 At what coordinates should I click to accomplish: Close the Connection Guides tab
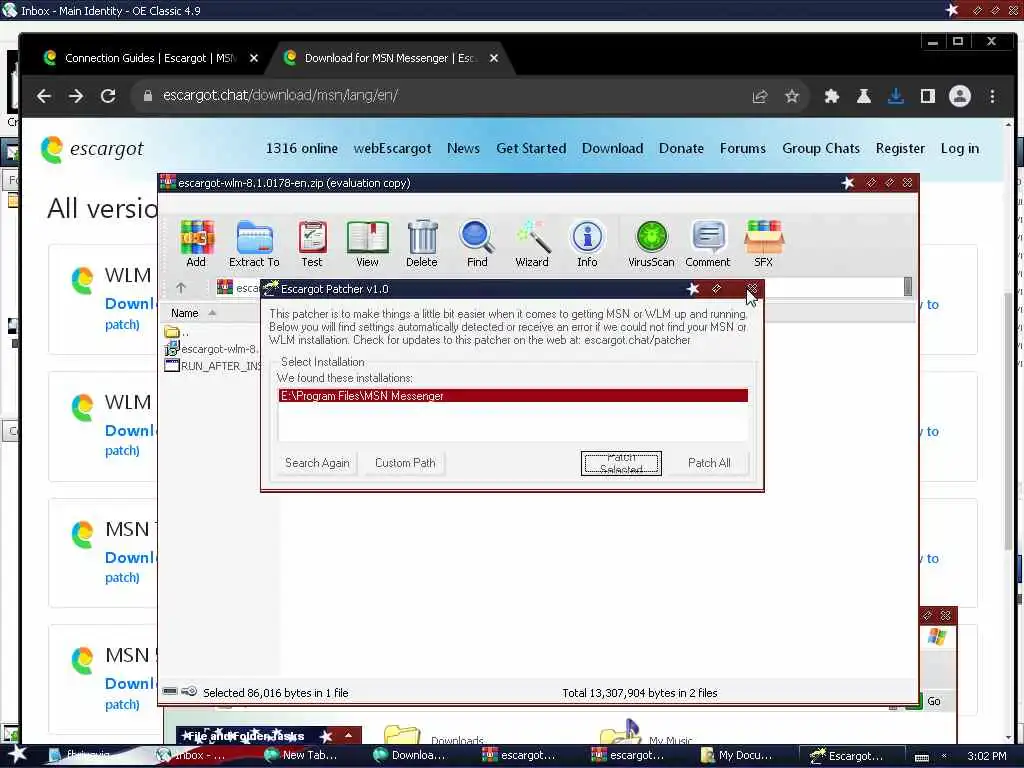[254, 58]
